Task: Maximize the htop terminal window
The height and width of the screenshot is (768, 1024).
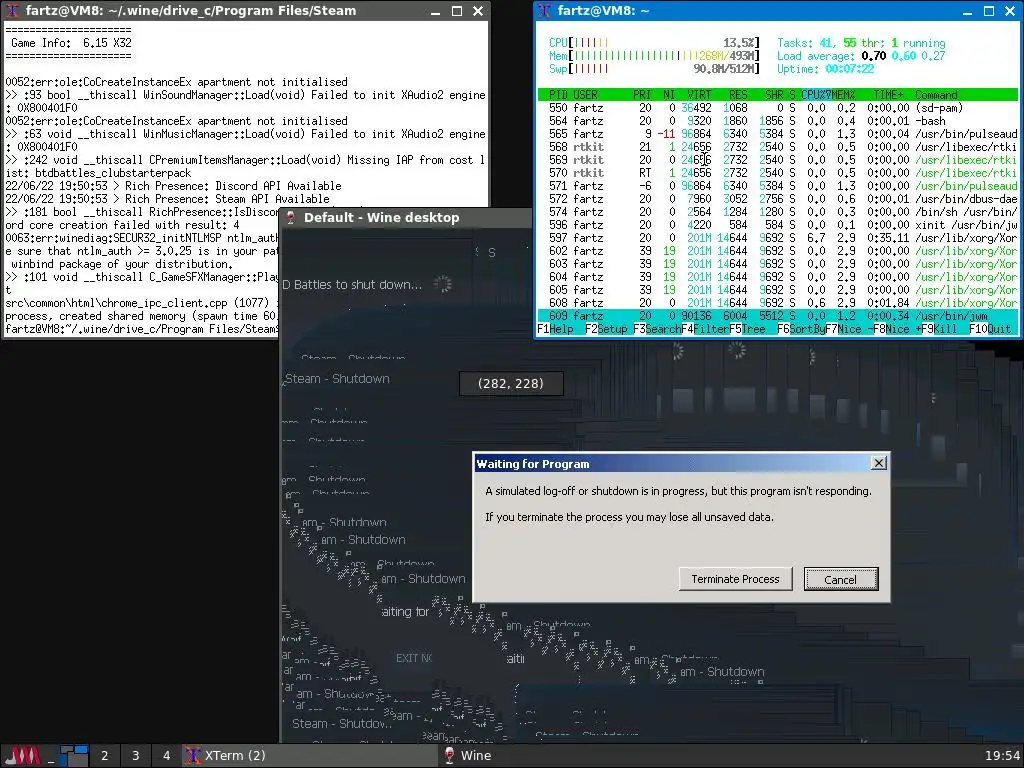Action: [989, 11]
